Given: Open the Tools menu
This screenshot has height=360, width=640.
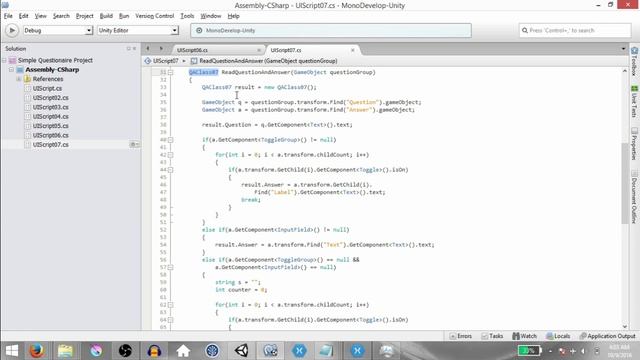Looking at the screenshot, I should pyautogui.click(x=187, y=16).
